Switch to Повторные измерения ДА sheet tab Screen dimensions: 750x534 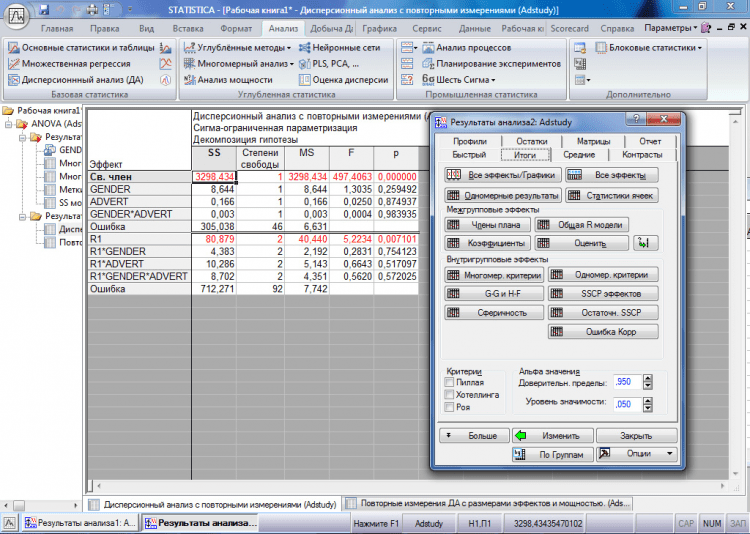click(489, 503)
